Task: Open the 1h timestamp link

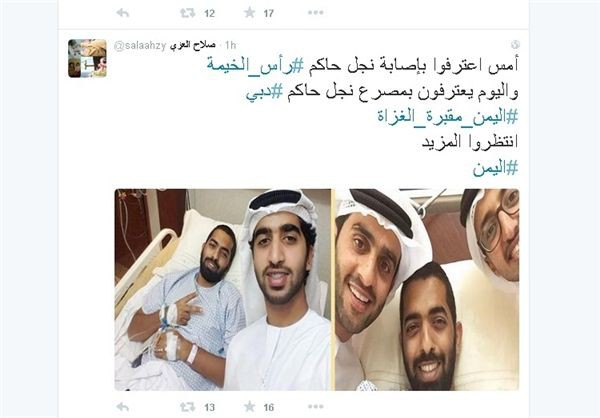Action: click(x=230, y=46)
